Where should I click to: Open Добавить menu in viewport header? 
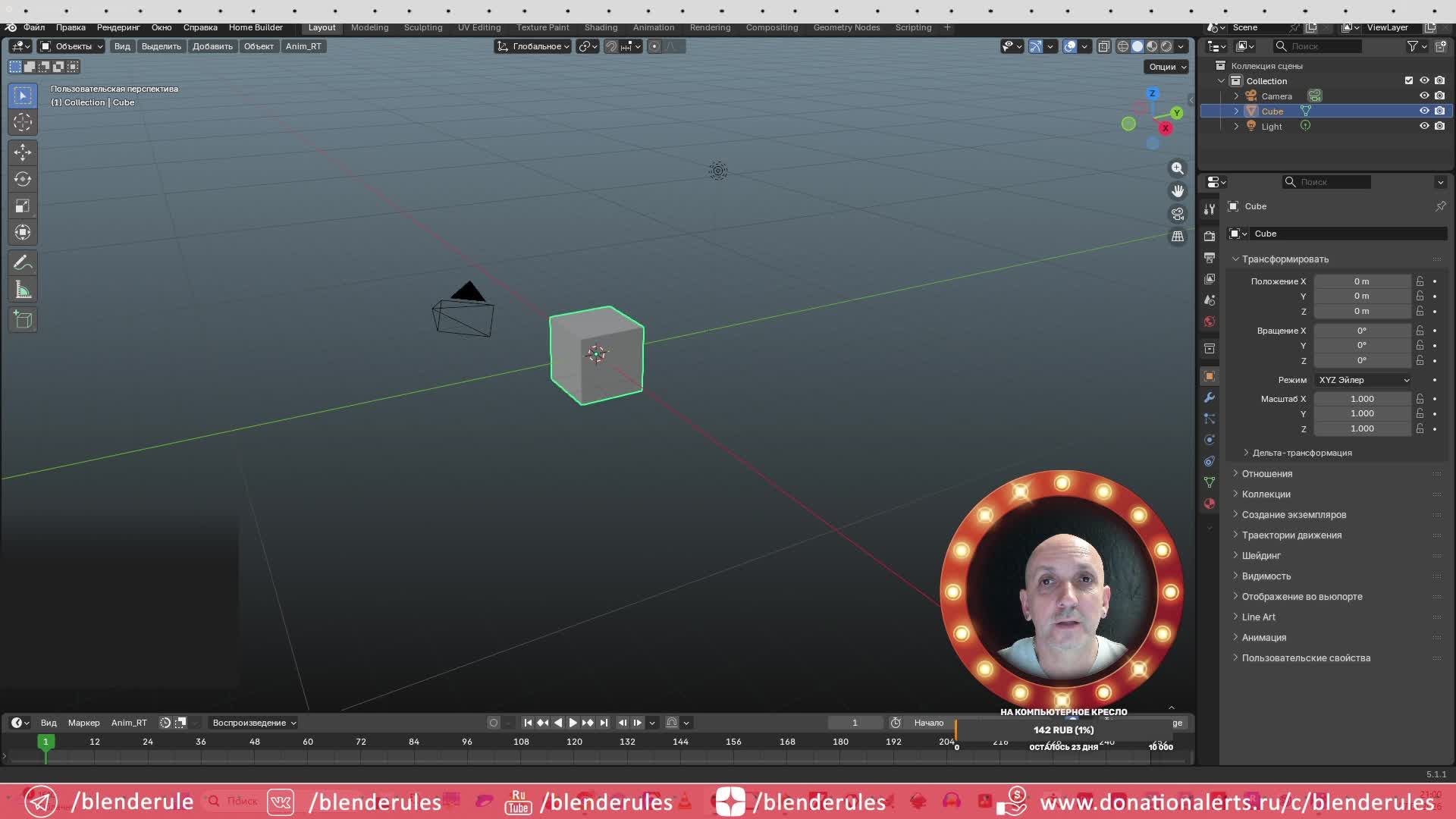[x=212, y=46]
